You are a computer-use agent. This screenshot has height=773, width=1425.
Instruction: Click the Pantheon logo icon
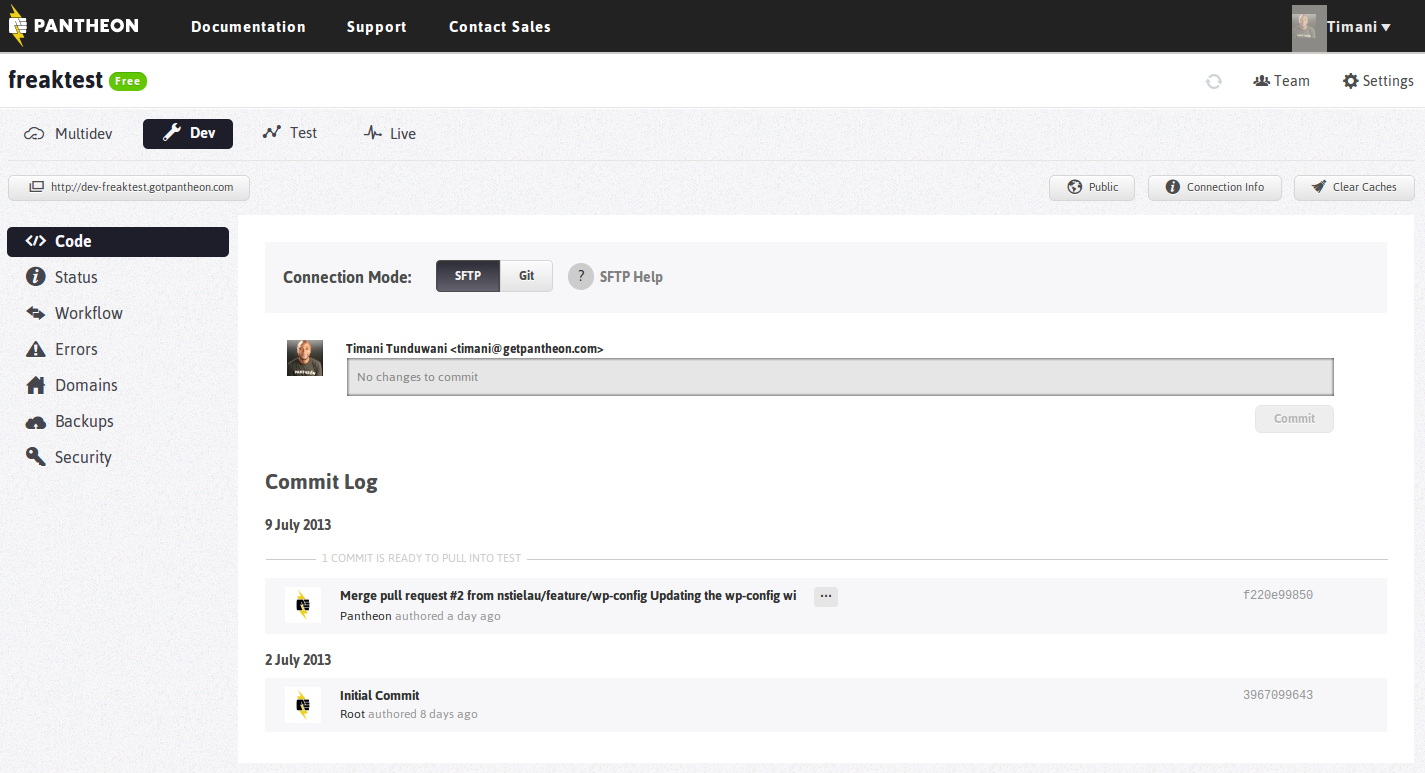[x=17, y=27]
